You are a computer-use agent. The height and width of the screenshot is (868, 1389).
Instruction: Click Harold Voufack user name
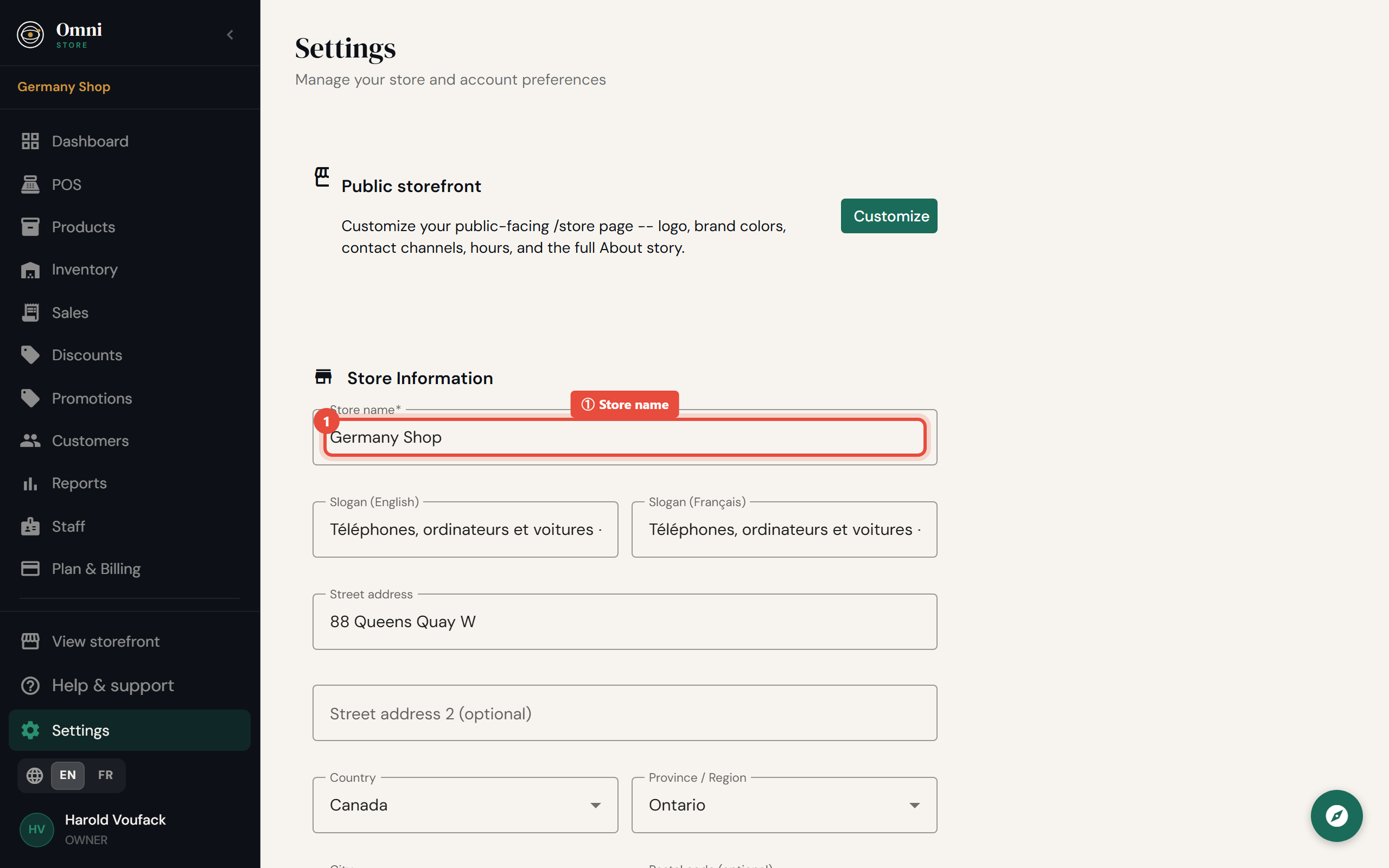pyautogui.click(x=116, y=820)
